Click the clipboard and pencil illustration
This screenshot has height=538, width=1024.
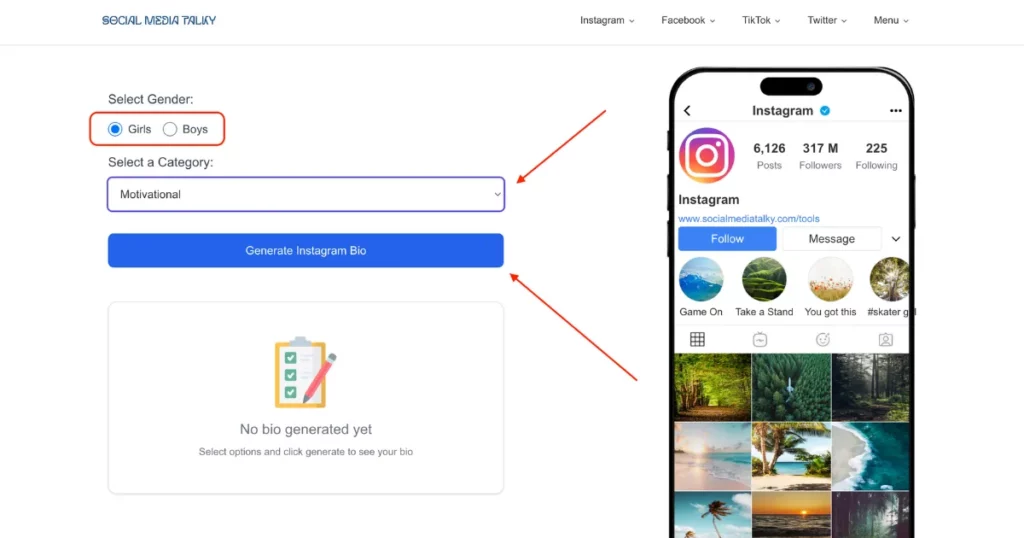click(x=306, y=373)
